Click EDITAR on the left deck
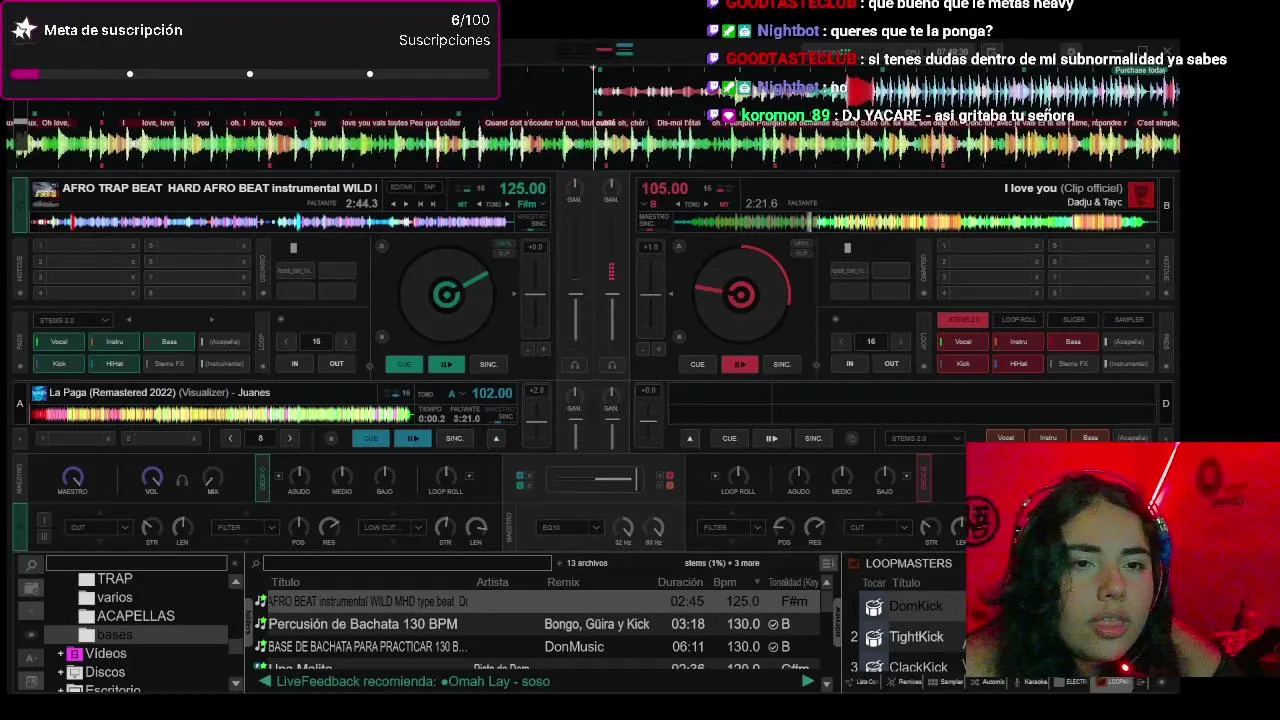 [x=401, y=187]
